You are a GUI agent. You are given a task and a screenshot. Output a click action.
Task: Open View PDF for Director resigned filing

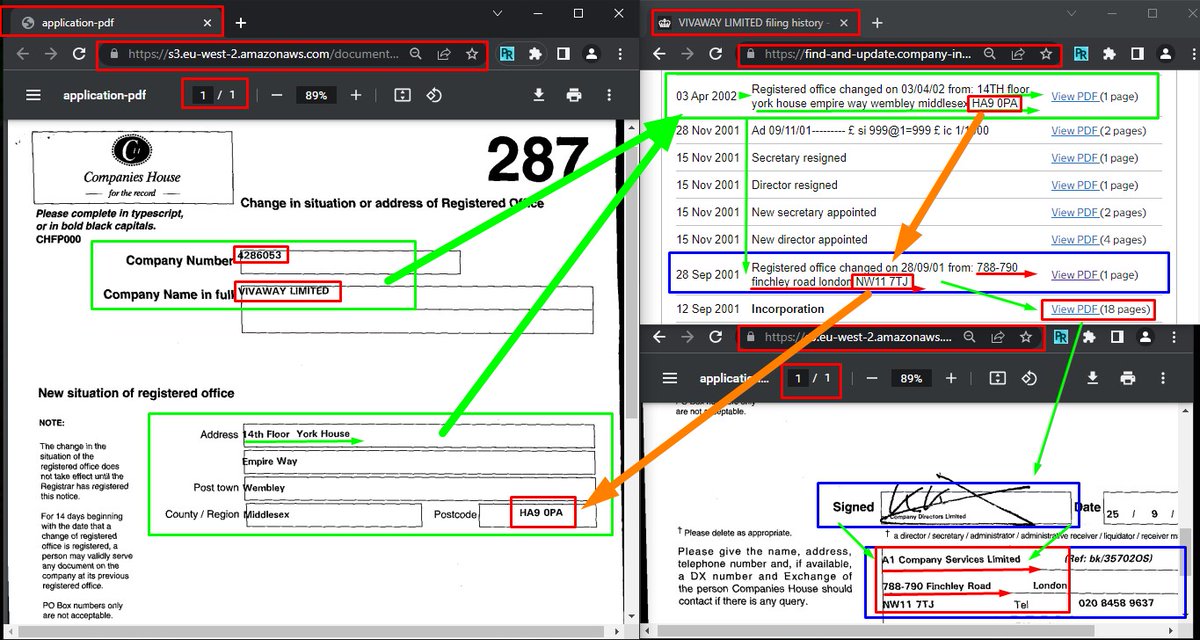pos(1075,185)
